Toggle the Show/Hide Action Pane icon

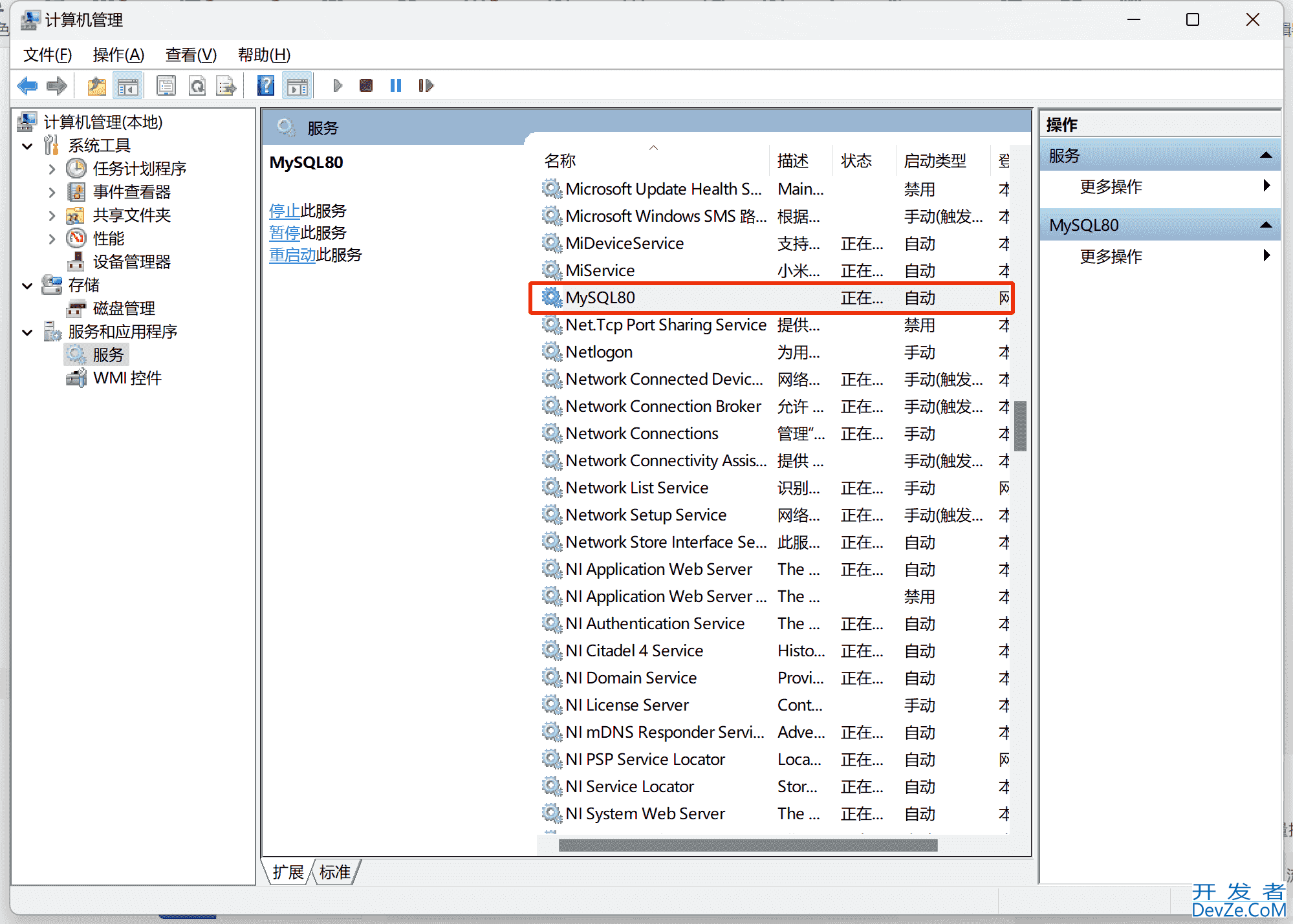point(298,85)
